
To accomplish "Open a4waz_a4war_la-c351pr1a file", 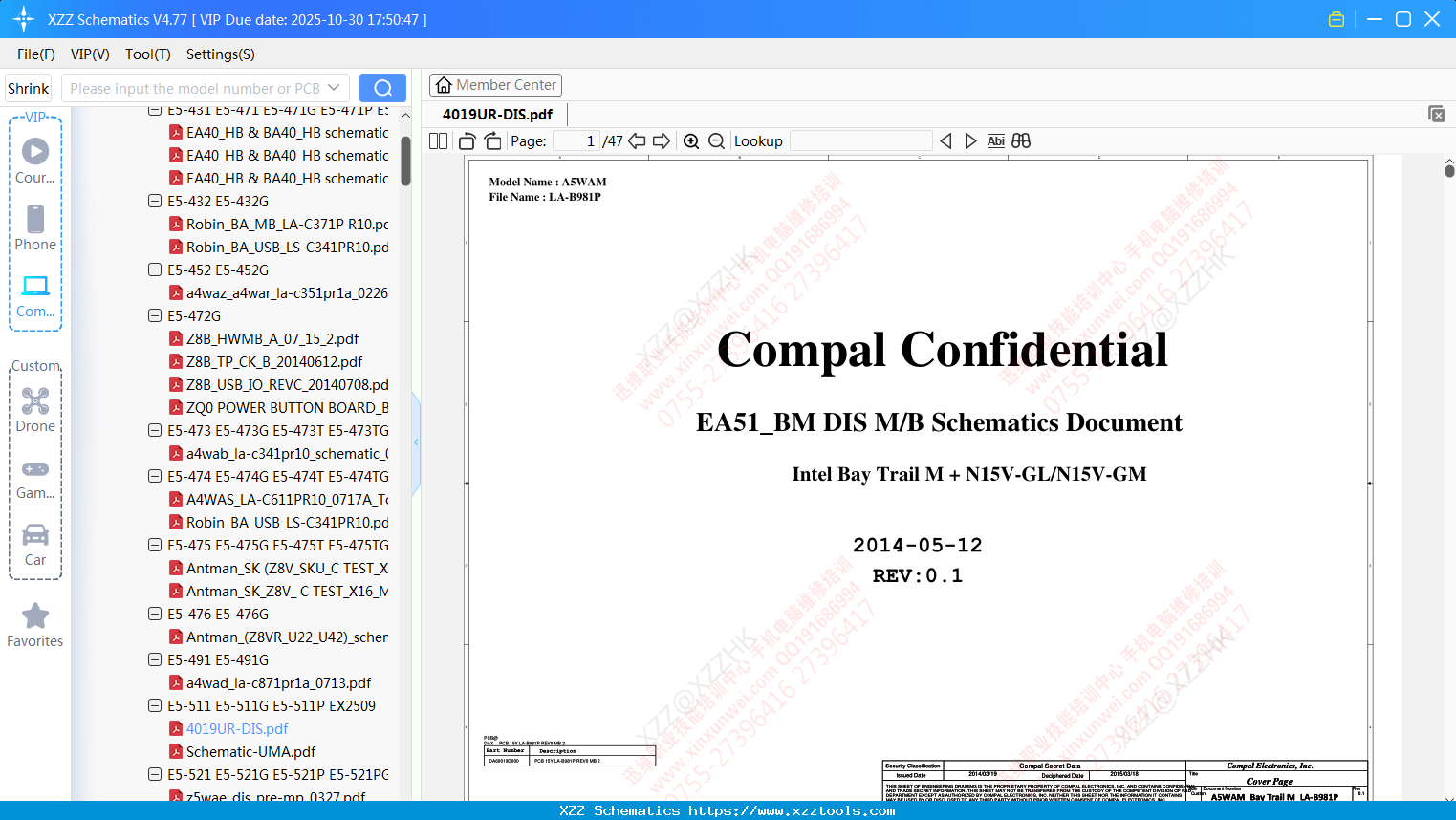I will coord(287,292).
